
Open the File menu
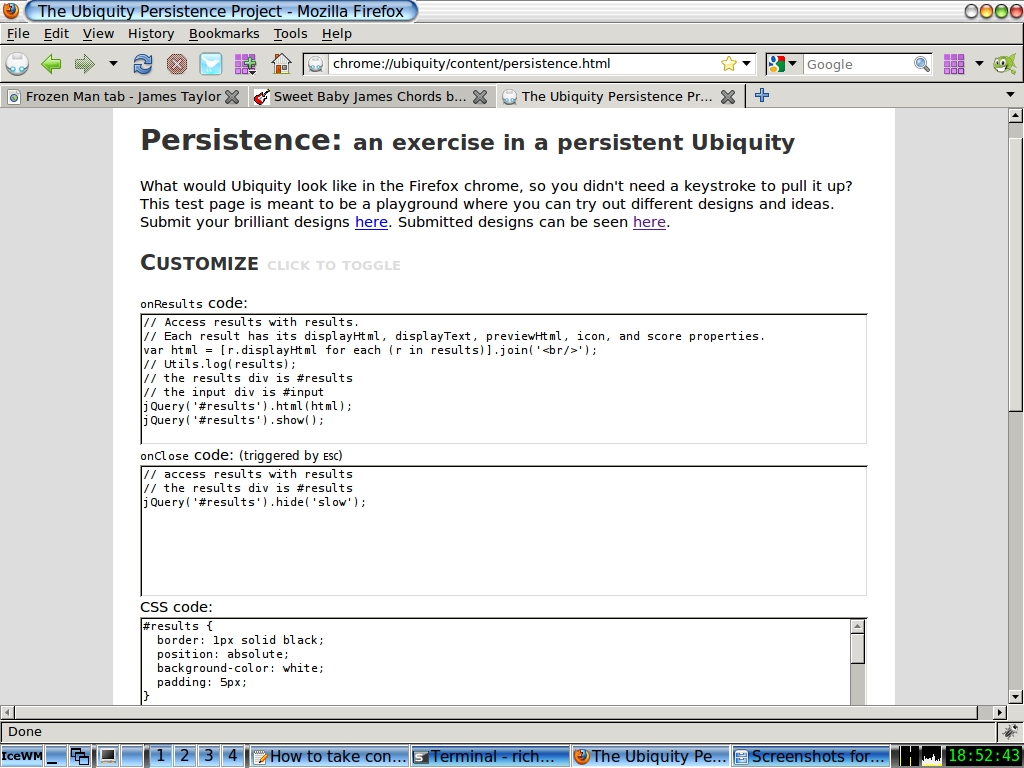tap(18, 34)
